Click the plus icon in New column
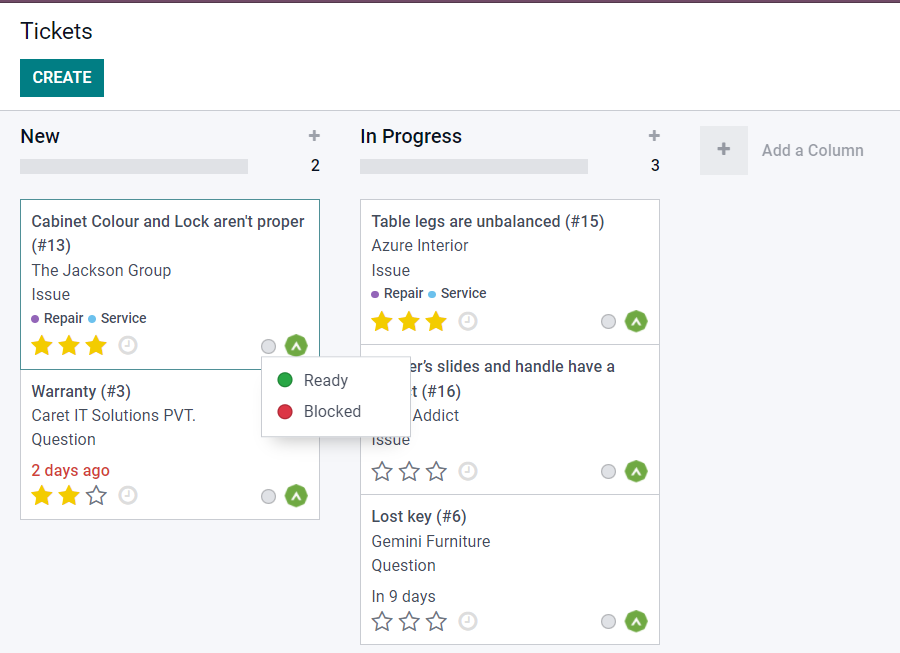 click(x=314, y=136)
